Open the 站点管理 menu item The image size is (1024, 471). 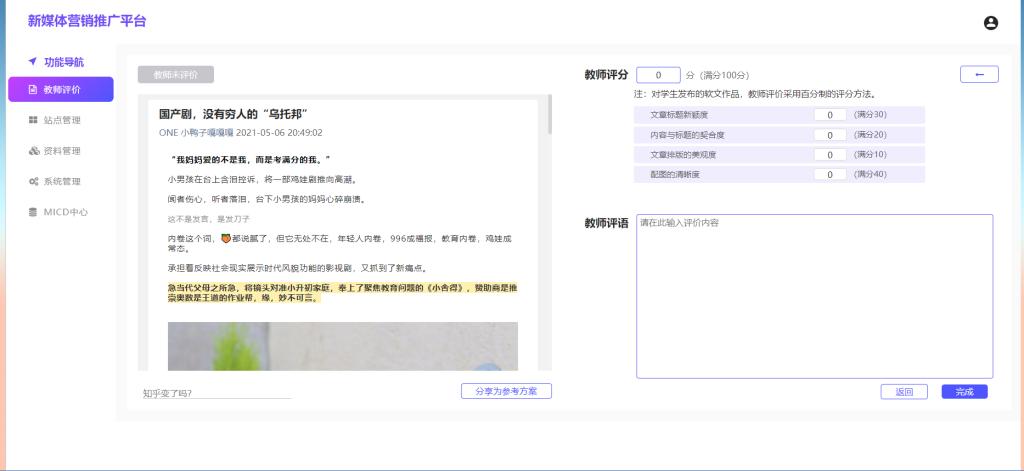point(61,120)
